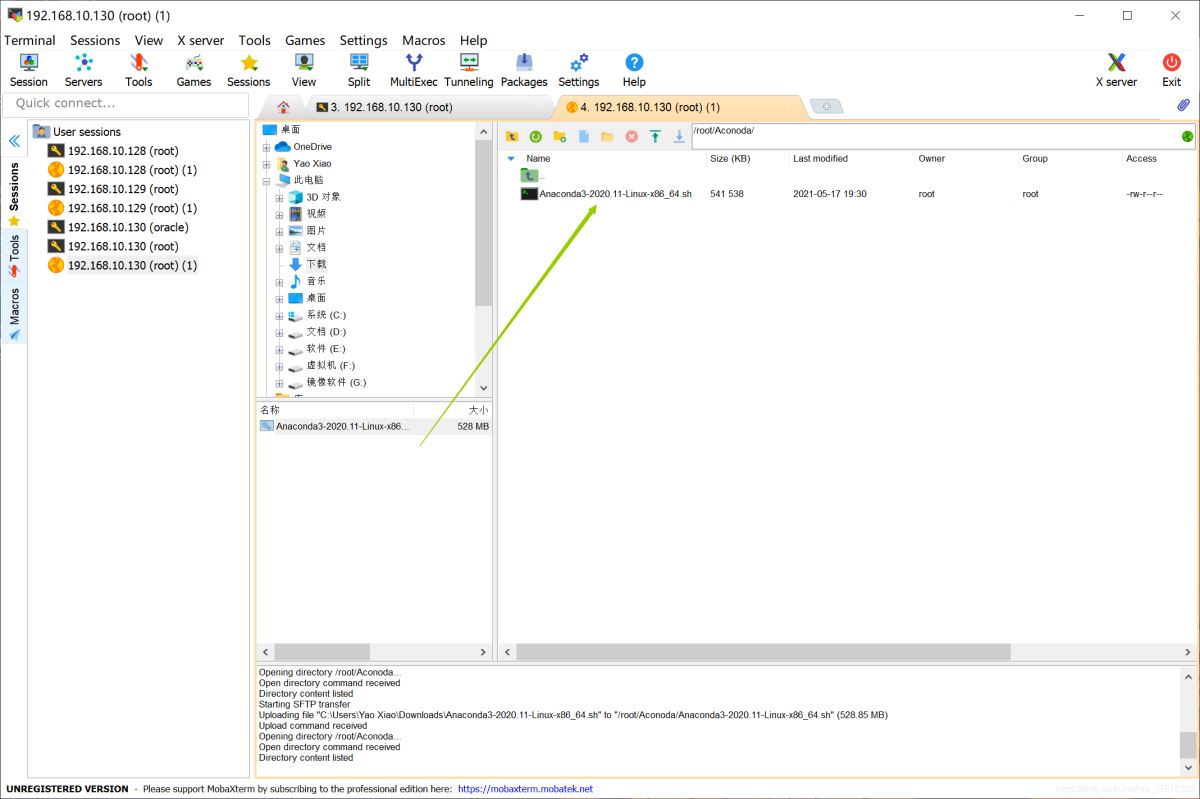Refresh the SFTP file listing
The image size is (1200, 799).
[x=535, y=135]
